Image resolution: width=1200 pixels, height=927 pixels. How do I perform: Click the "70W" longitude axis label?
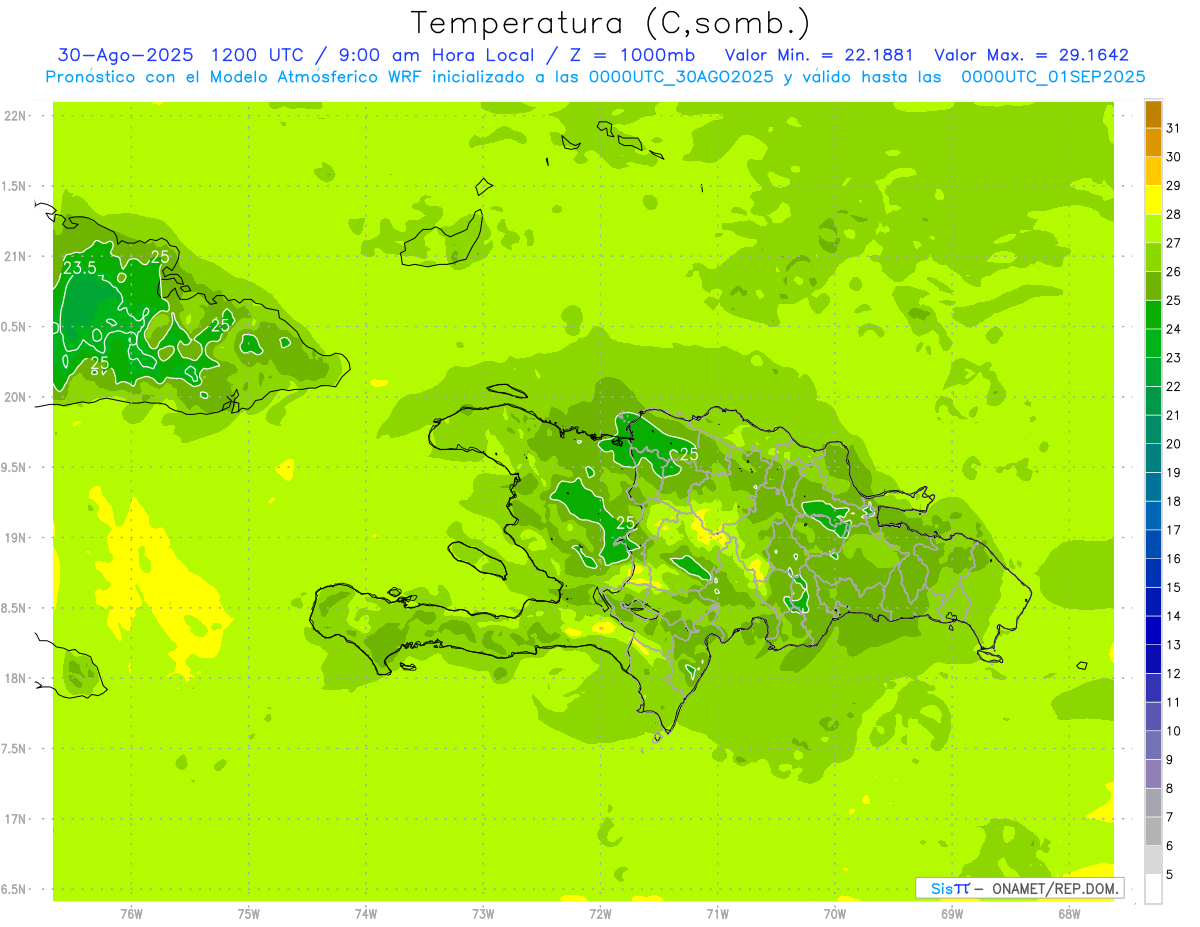[x=835, y=914]
